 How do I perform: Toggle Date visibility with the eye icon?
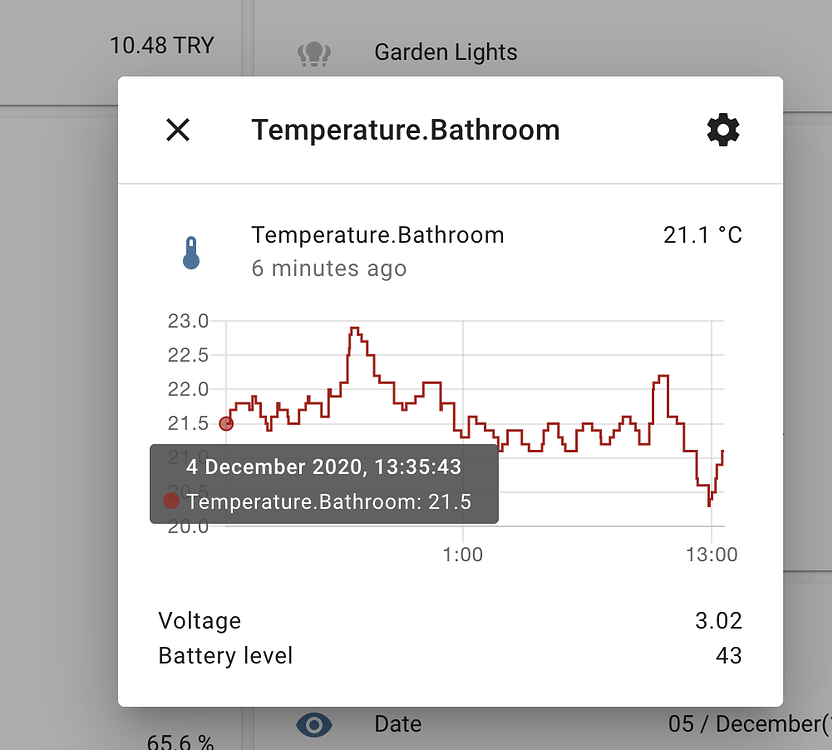(x=315, y=724)
